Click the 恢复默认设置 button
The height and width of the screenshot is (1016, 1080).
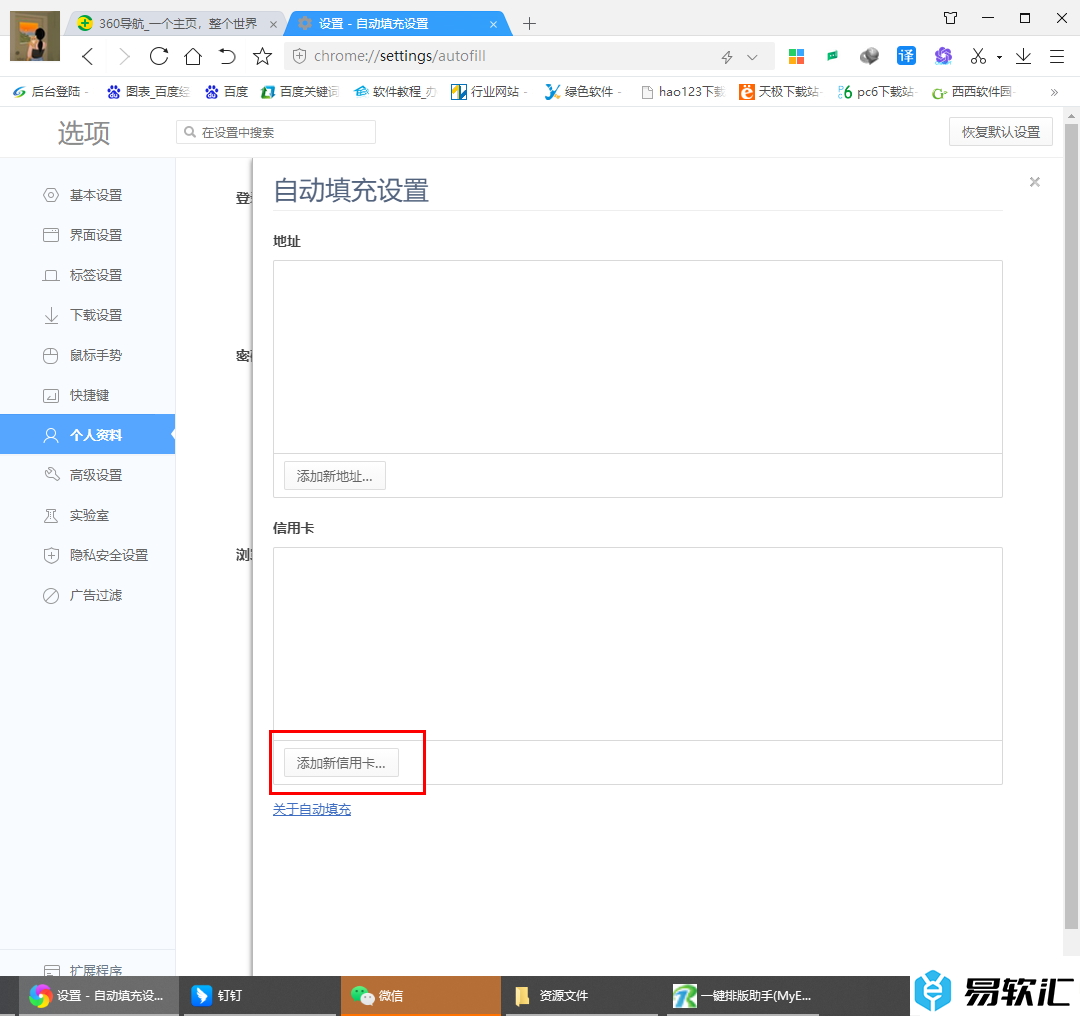1001,132
